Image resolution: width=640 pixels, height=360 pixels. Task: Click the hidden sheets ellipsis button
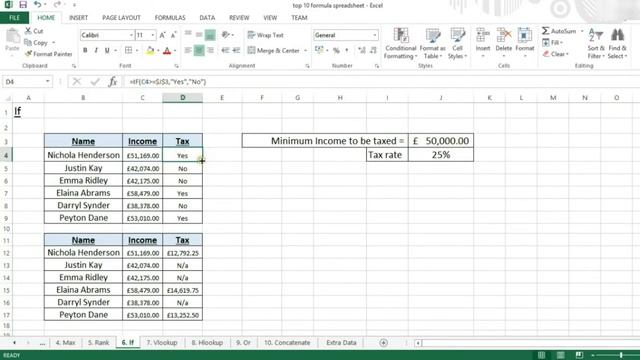pyautogui.click(x=42, y=343)
